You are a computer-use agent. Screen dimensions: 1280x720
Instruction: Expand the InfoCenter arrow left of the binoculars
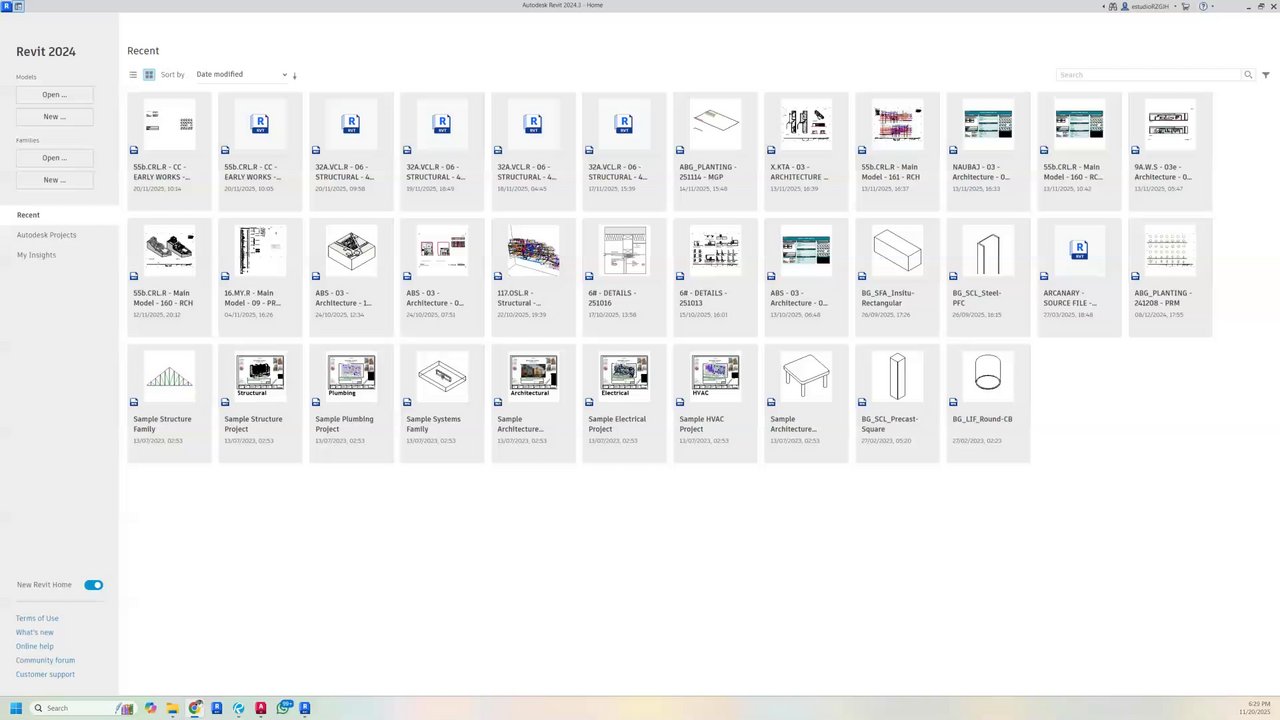tap(1104, 6)
